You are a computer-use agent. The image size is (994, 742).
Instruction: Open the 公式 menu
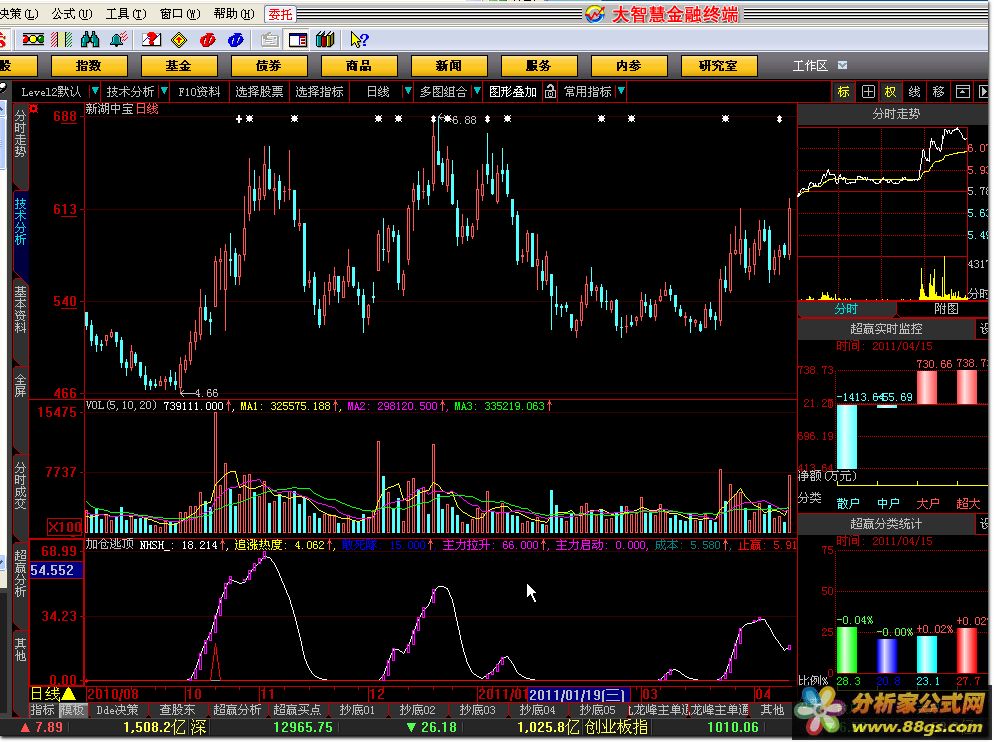pyautogui.click(x=72, y=13)
